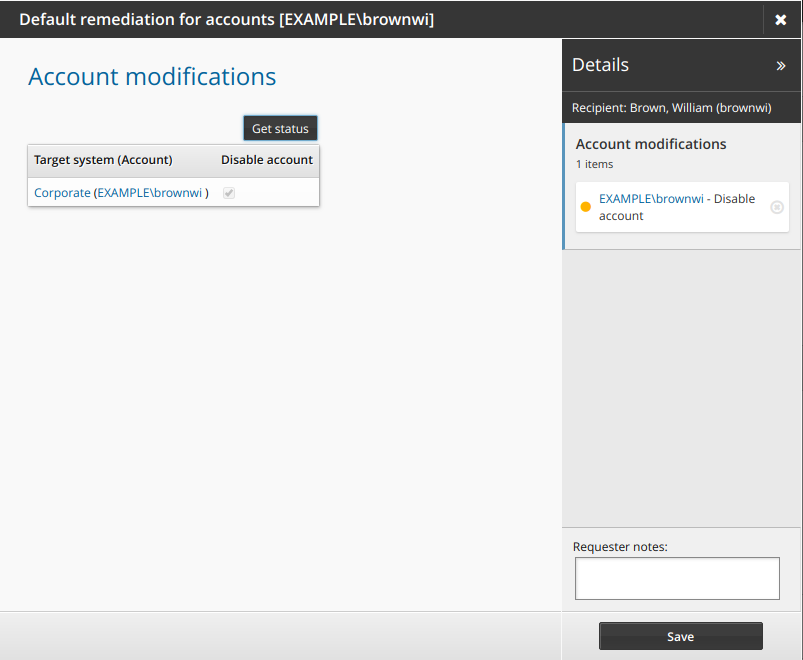The height and width of the screenshot is (660, 803).
Task: Click the Details panel header
Action: click(600, 64)
